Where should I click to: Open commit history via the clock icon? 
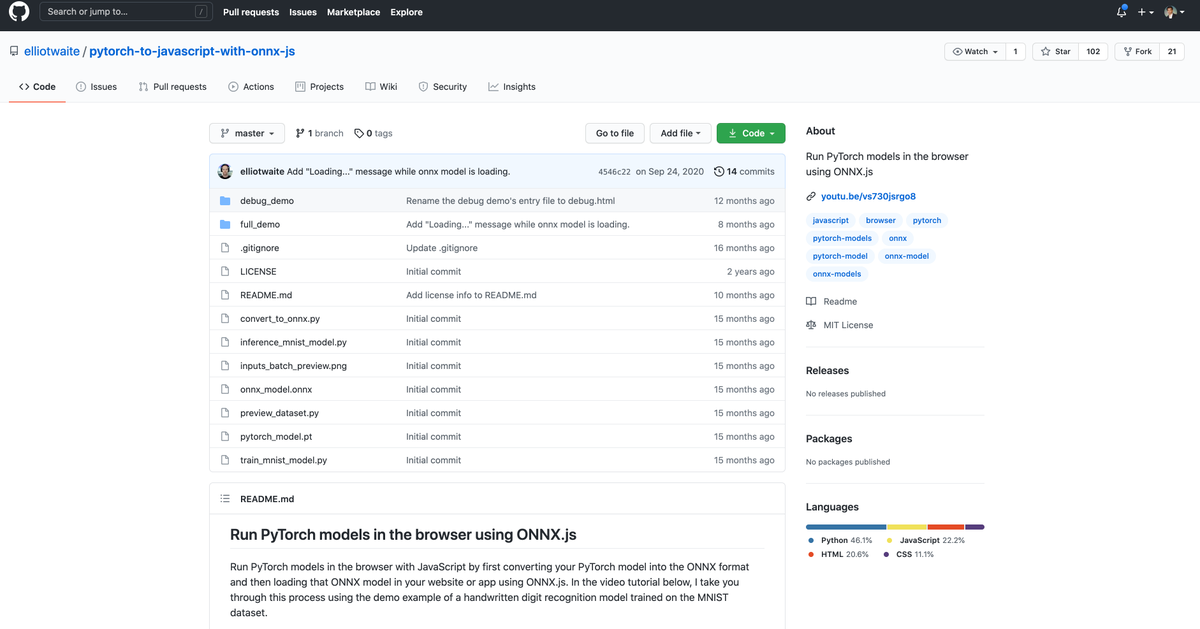[720, 171]
